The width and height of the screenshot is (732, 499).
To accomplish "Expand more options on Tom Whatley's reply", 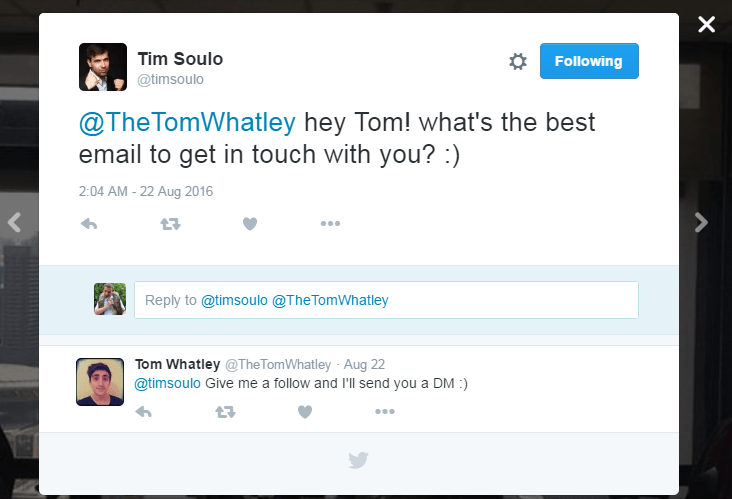I will tap(385, 411).
